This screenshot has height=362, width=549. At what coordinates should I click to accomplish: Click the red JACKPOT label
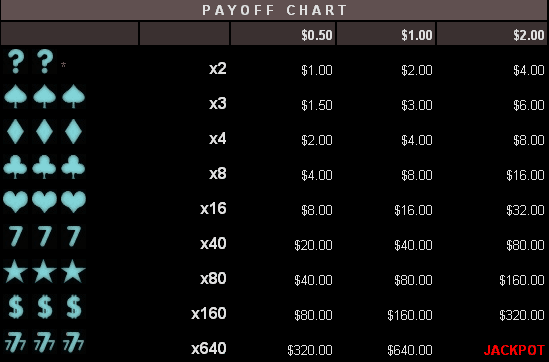pos(514,350)
